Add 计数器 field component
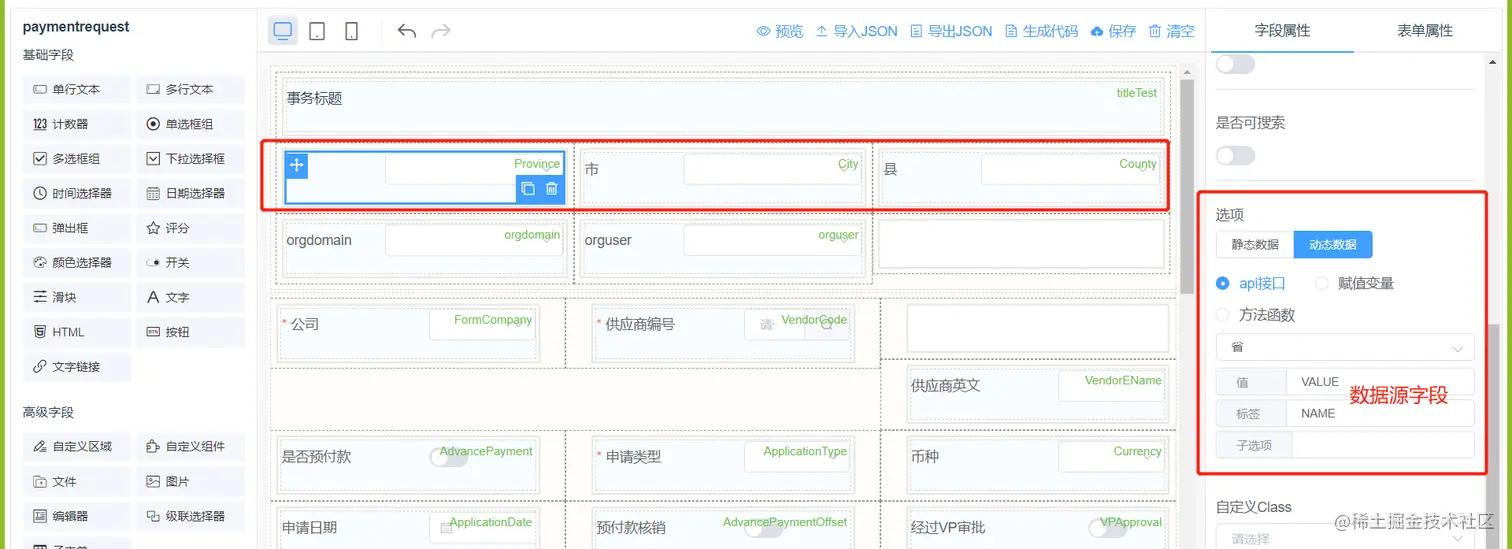 [77, 124]
